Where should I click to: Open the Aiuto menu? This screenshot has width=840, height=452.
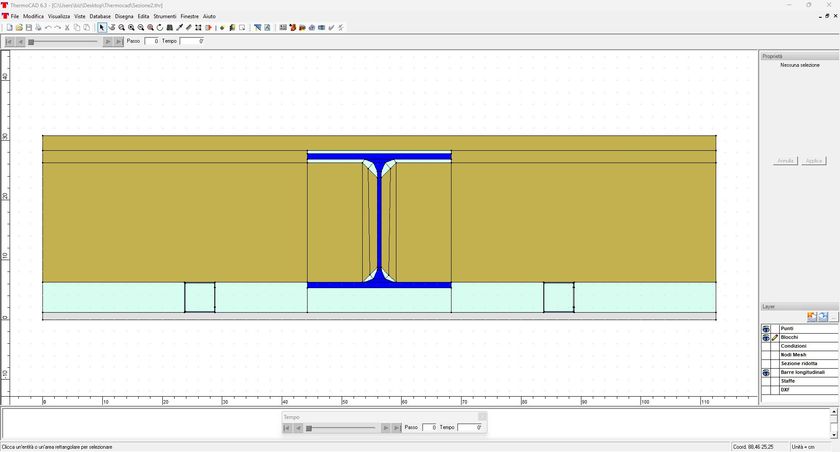(x=209, y=17)
